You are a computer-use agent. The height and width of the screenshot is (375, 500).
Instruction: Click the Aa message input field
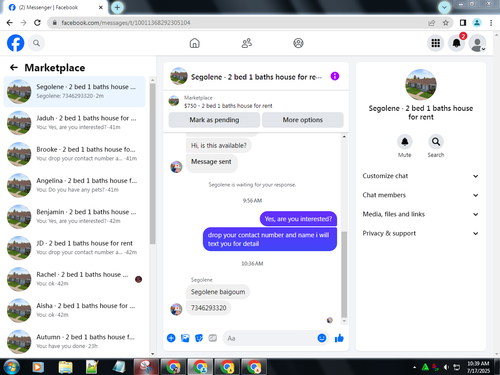click(x=270, y=338)
